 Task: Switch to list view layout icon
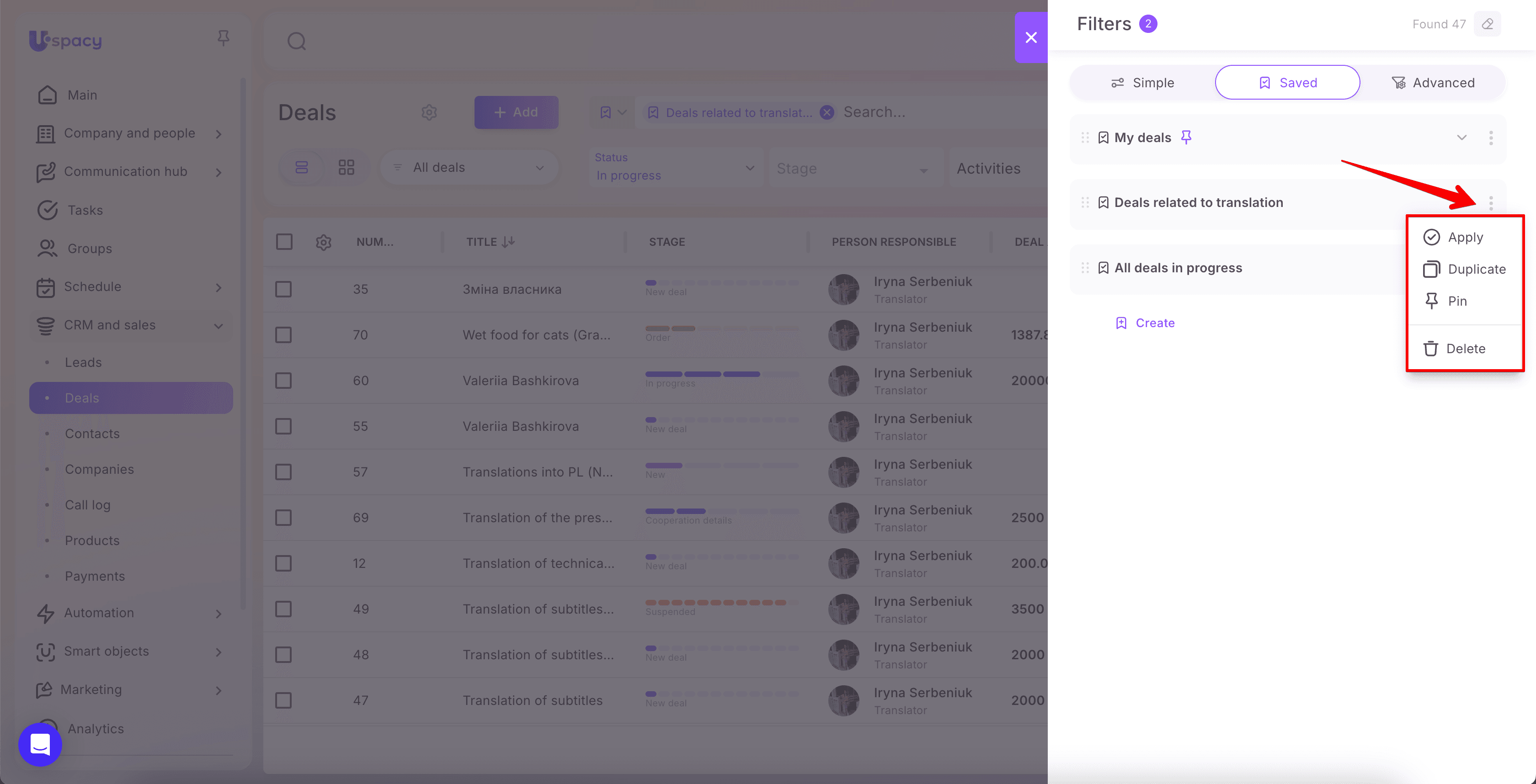[x=302, y=167]
